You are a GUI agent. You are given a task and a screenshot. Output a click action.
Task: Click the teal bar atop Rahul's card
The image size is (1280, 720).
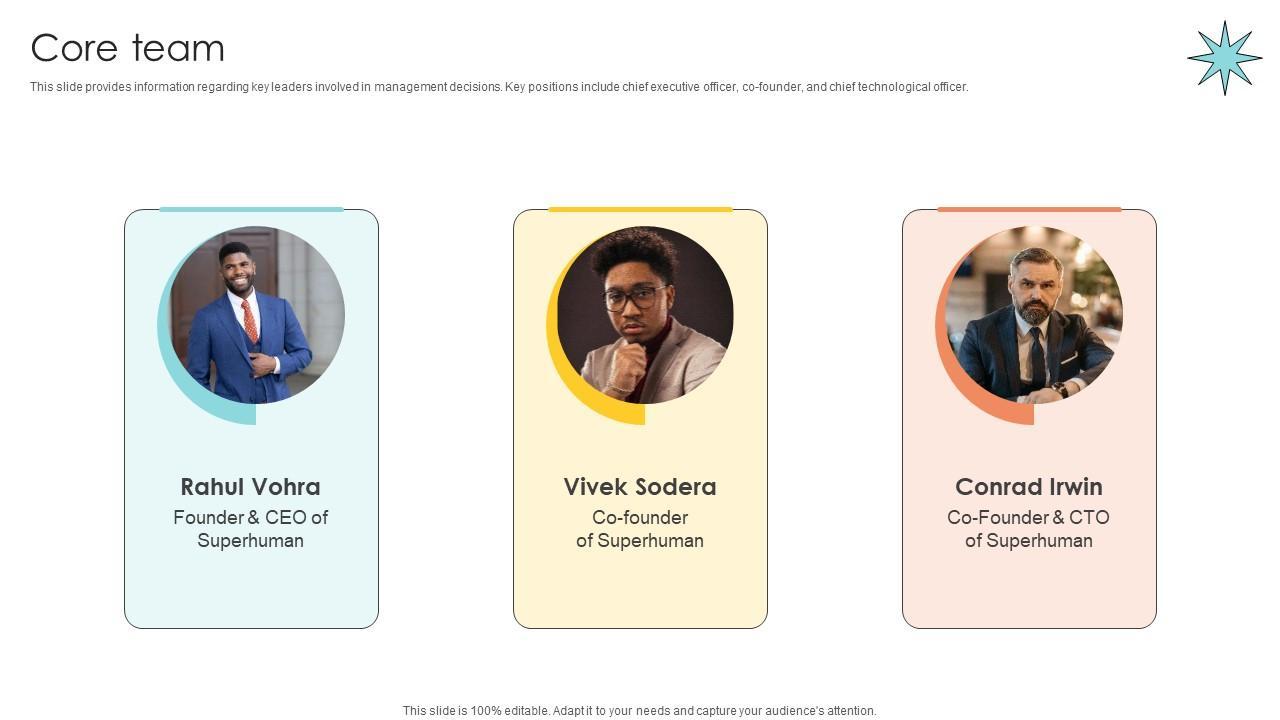click(x=251, y=209)
